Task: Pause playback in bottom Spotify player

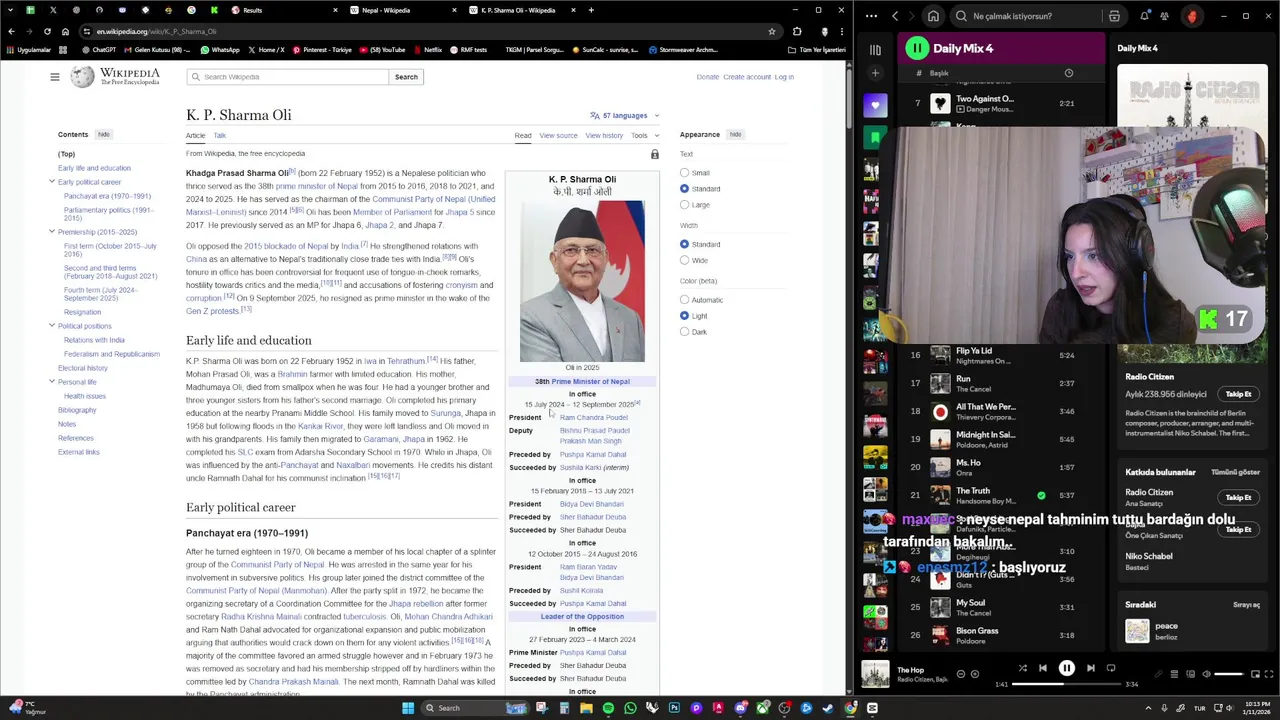Action: [x=1067, y=668]
